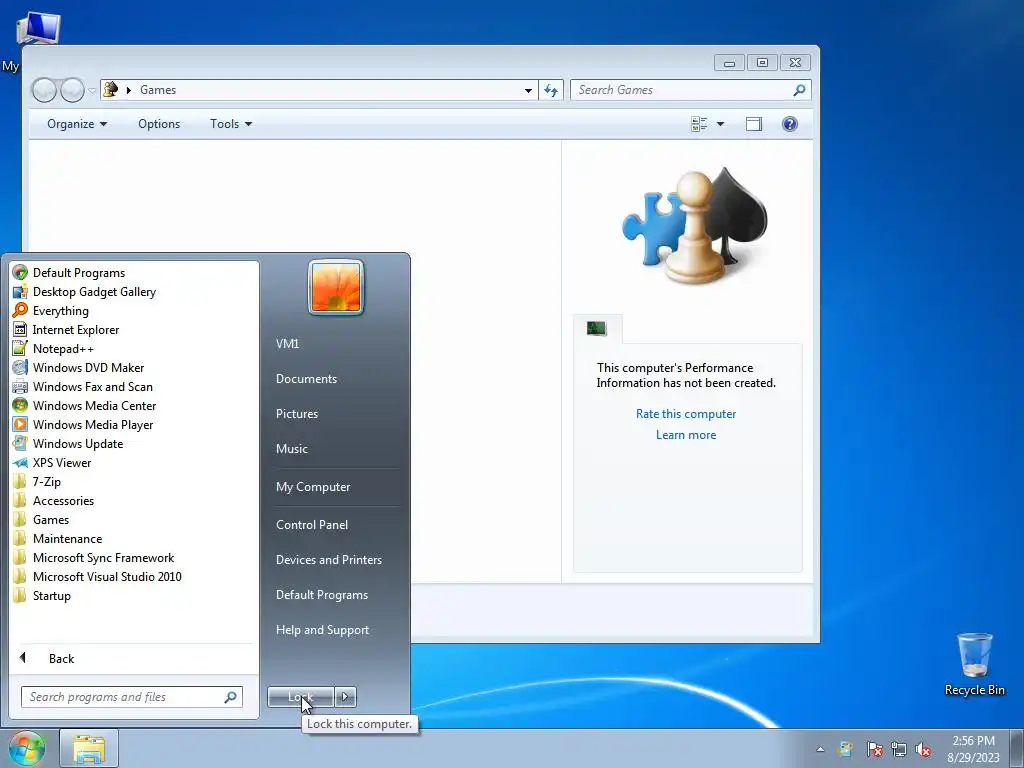Open Devices and Printers
Viewport: 1024px width, 768px height.
328,560
